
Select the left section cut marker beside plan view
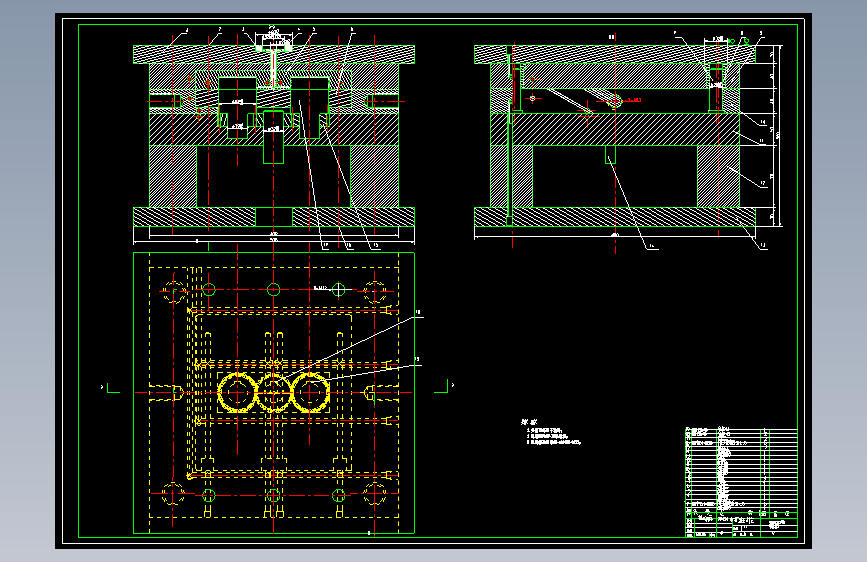coord(110,388)
